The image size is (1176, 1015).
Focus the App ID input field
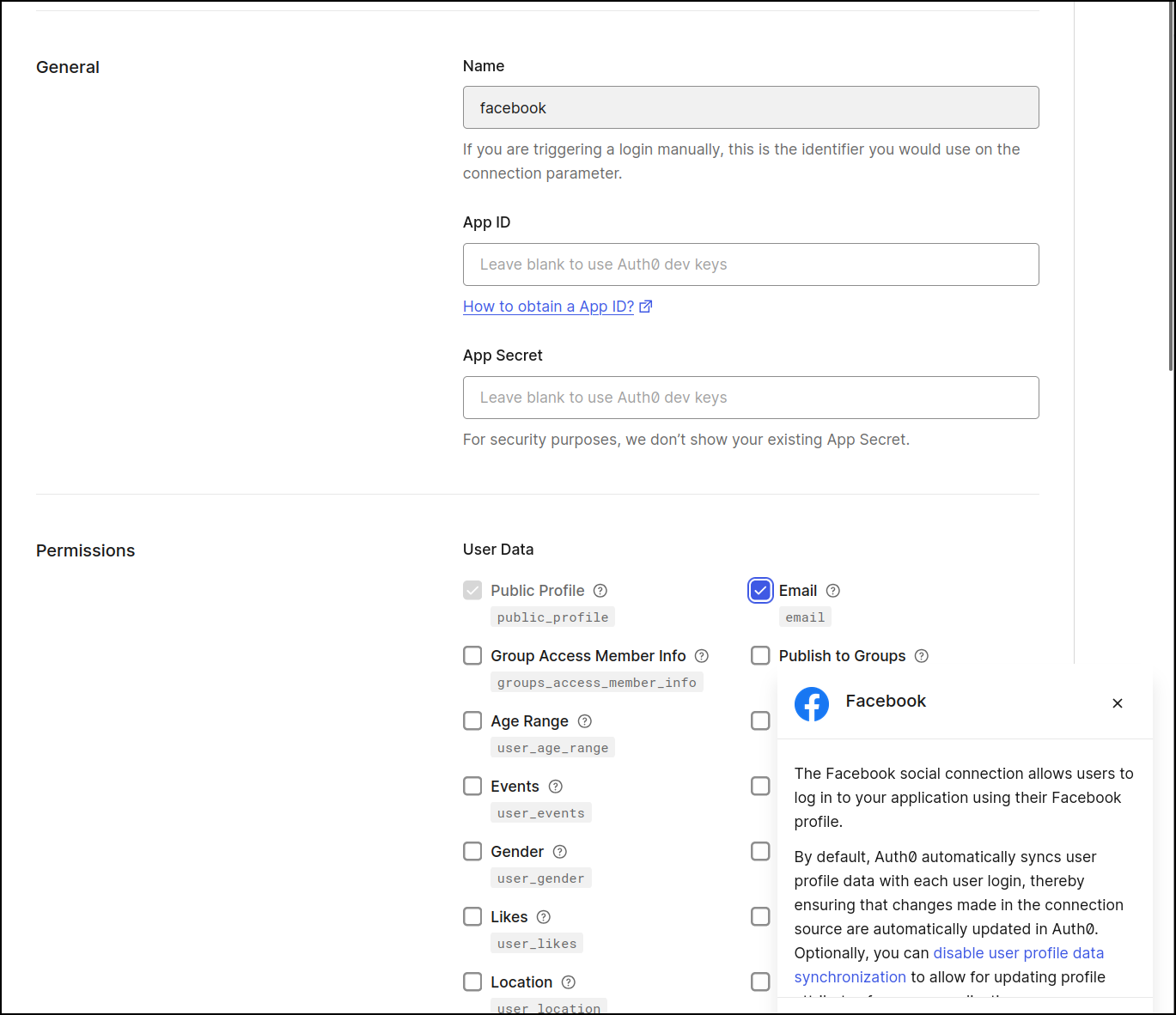click(751, 264)
